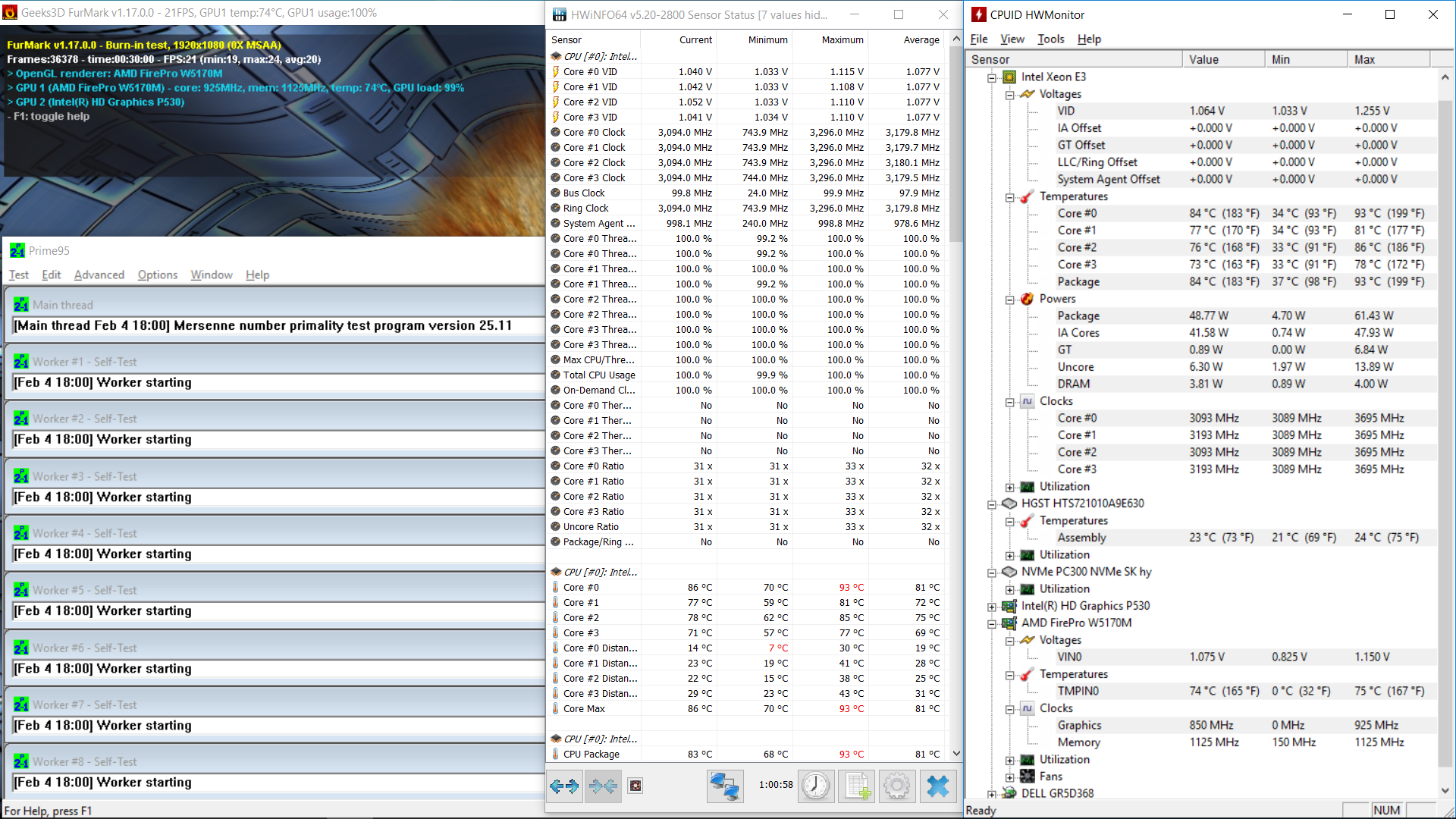Open the fan control icon in HWiNFO toolbar

coord(635,786)
